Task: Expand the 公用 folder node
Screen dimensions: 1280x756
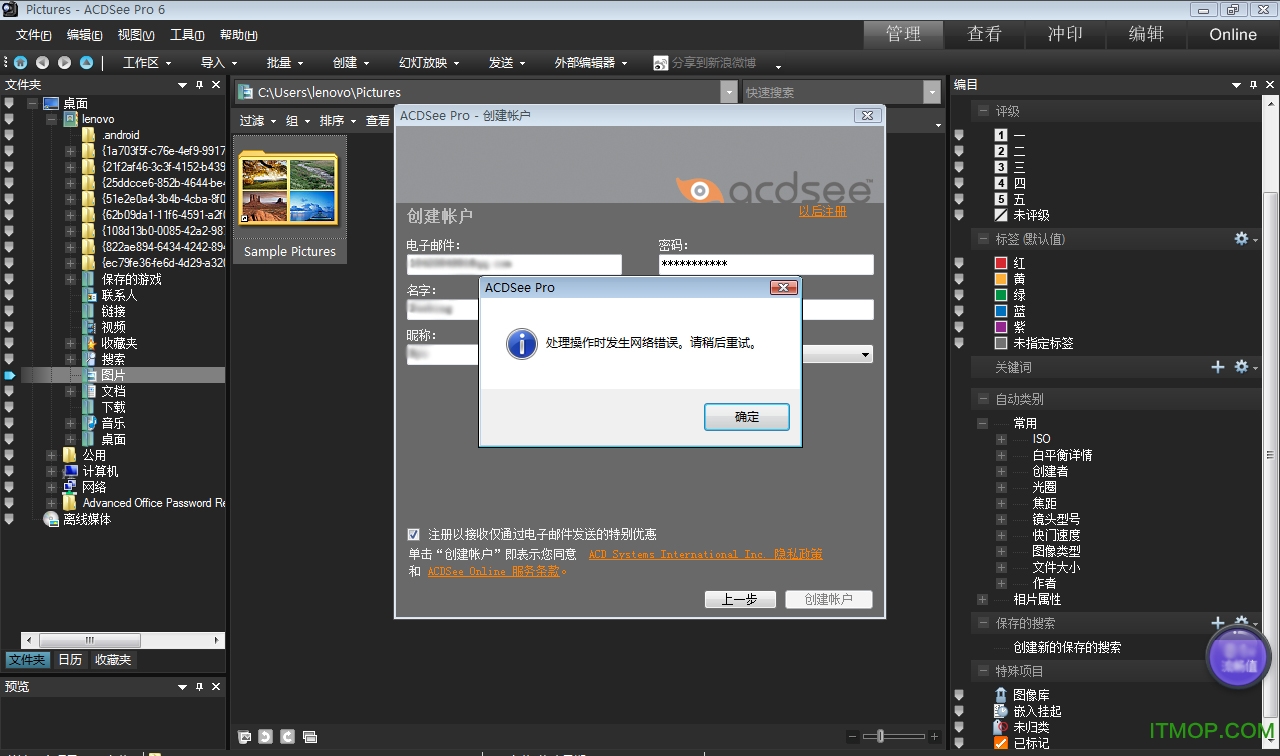Action: click(51, 455)
